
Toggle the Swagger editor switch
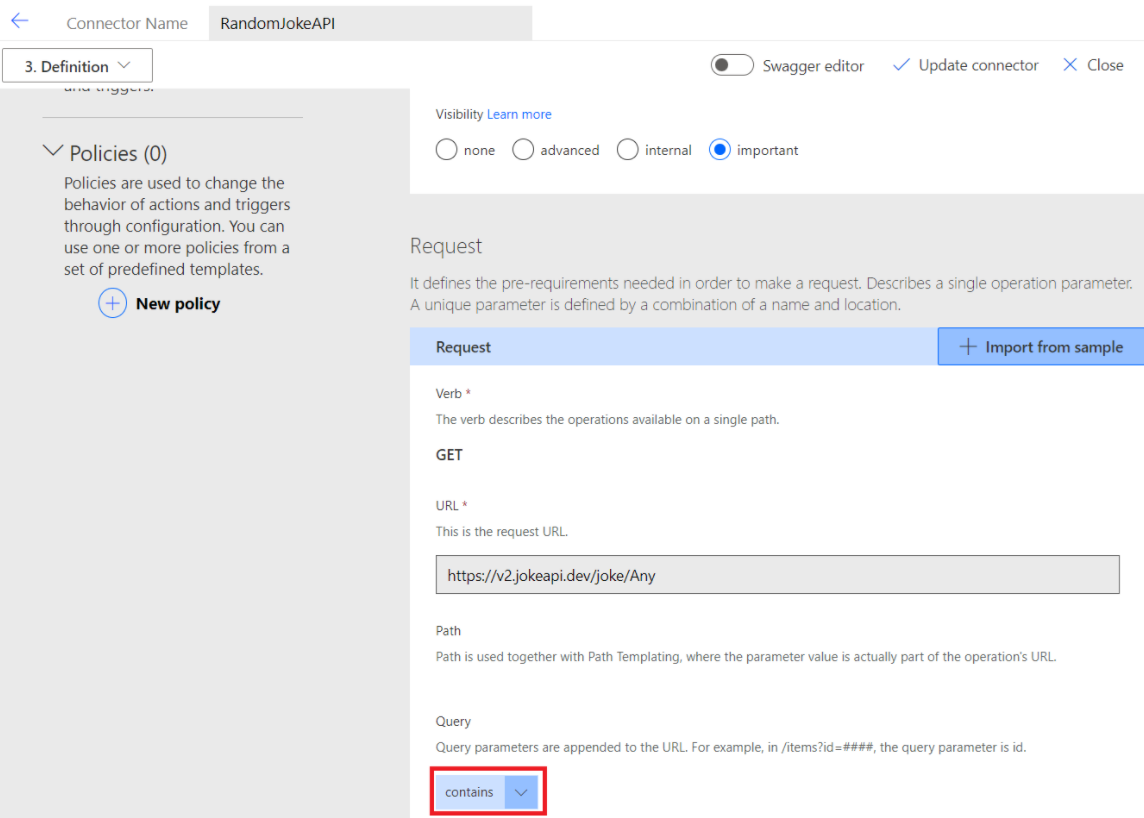pos(732,65)
